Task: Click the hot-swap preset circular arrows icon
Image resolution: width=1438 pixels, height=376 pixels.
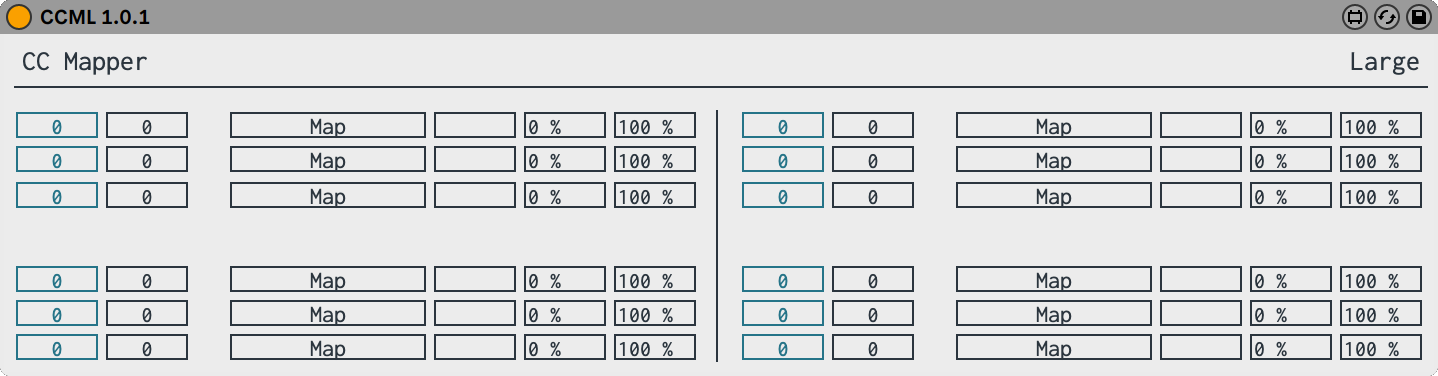Action: pos(1386,17)
